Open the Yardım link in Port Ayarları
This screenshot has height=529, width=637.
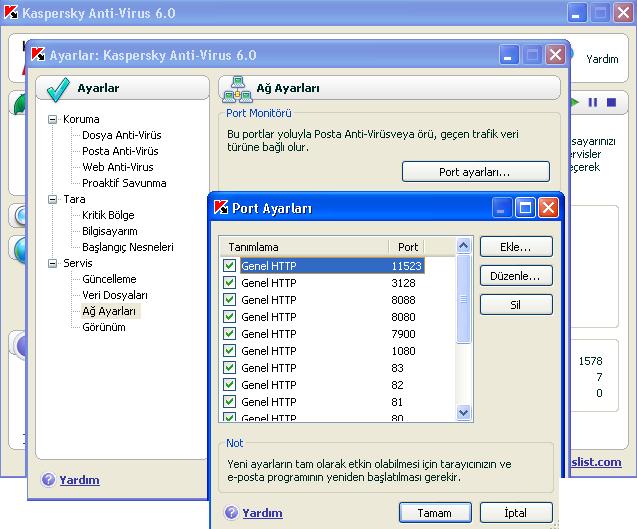point(262,512)
